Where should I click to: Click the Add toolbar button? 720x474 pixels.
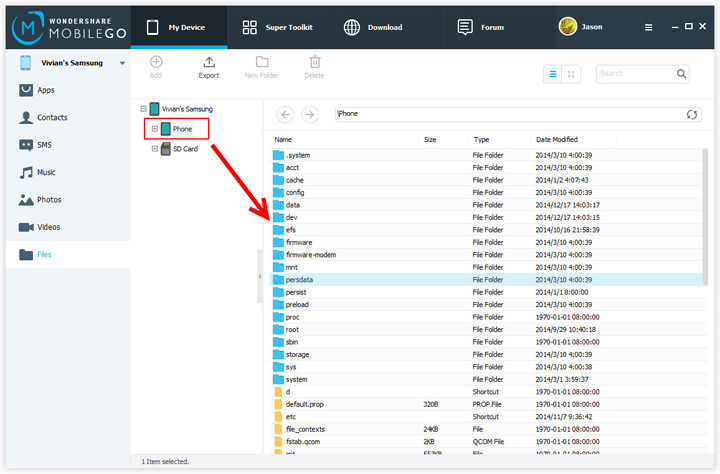pyautogui.click(x=156, y=67)
